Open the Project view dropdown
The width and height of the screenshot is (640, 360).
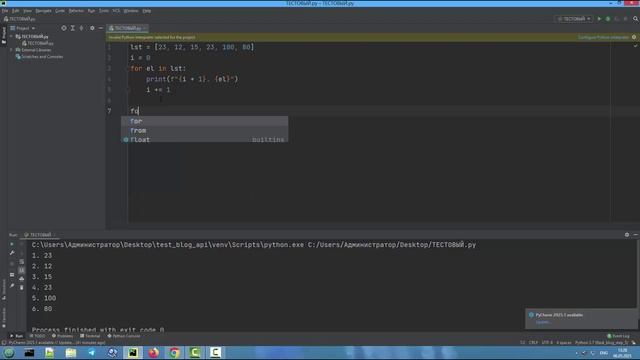pyautogui.click(x=23, y=28)
